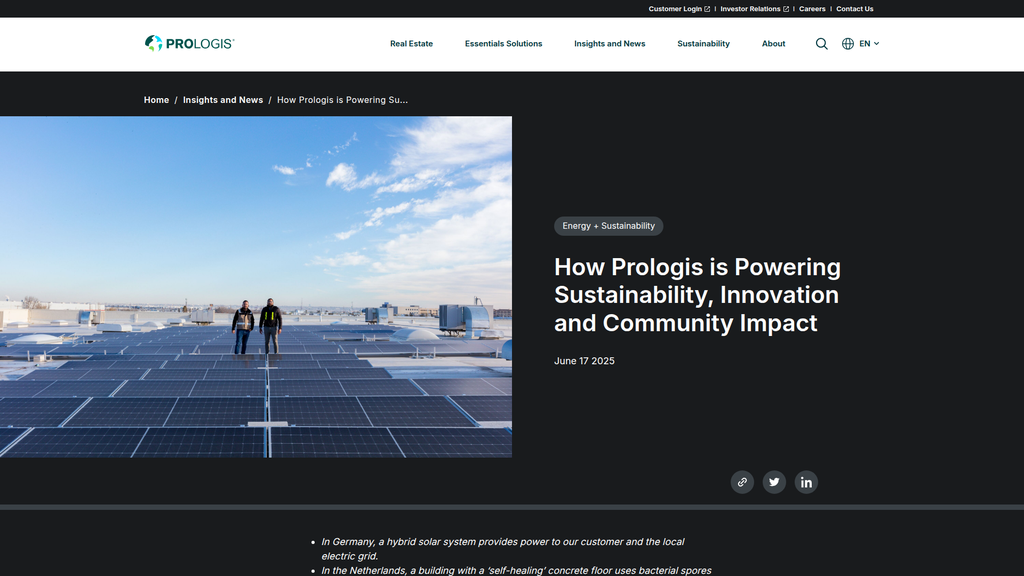Go to Home breadcrumb

tap(156, 100)
